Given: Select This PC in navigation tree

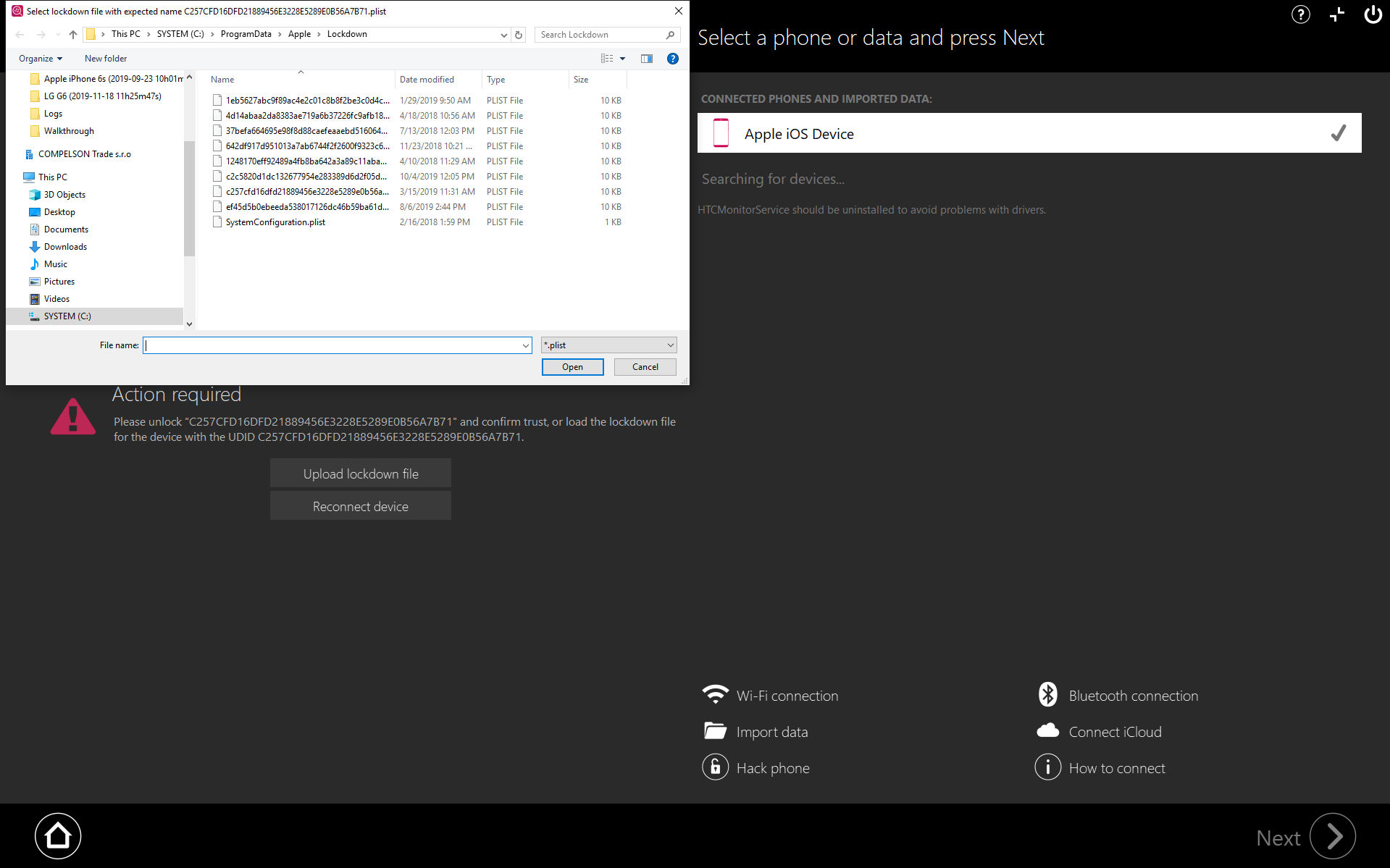Looking at the screenshot, I should (46, 177).
